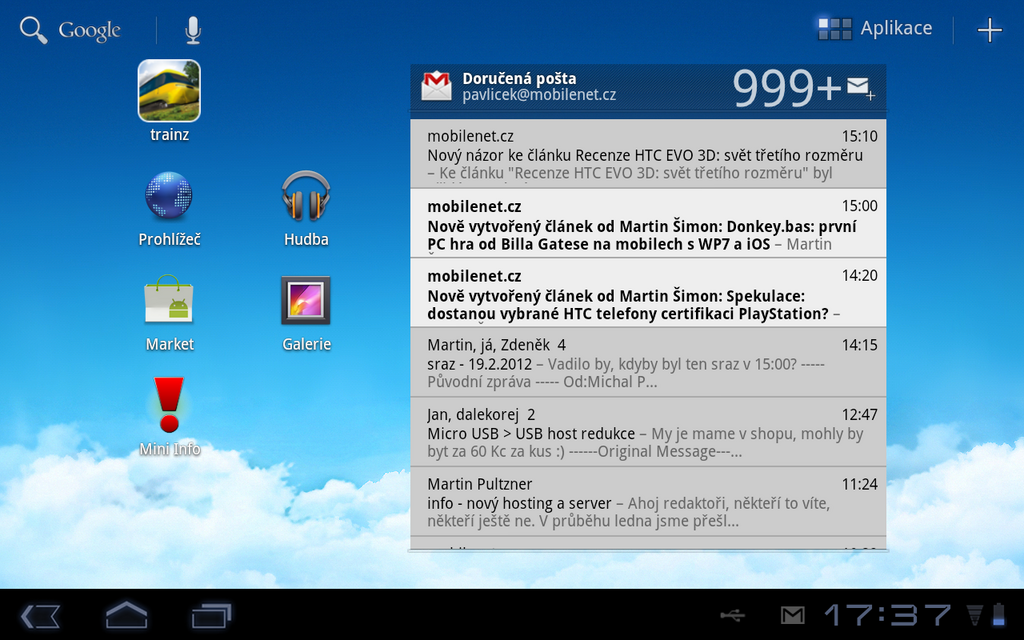Open the Aplikace app drawer
The image size is (1024, 640).
(x=874, y=27)
